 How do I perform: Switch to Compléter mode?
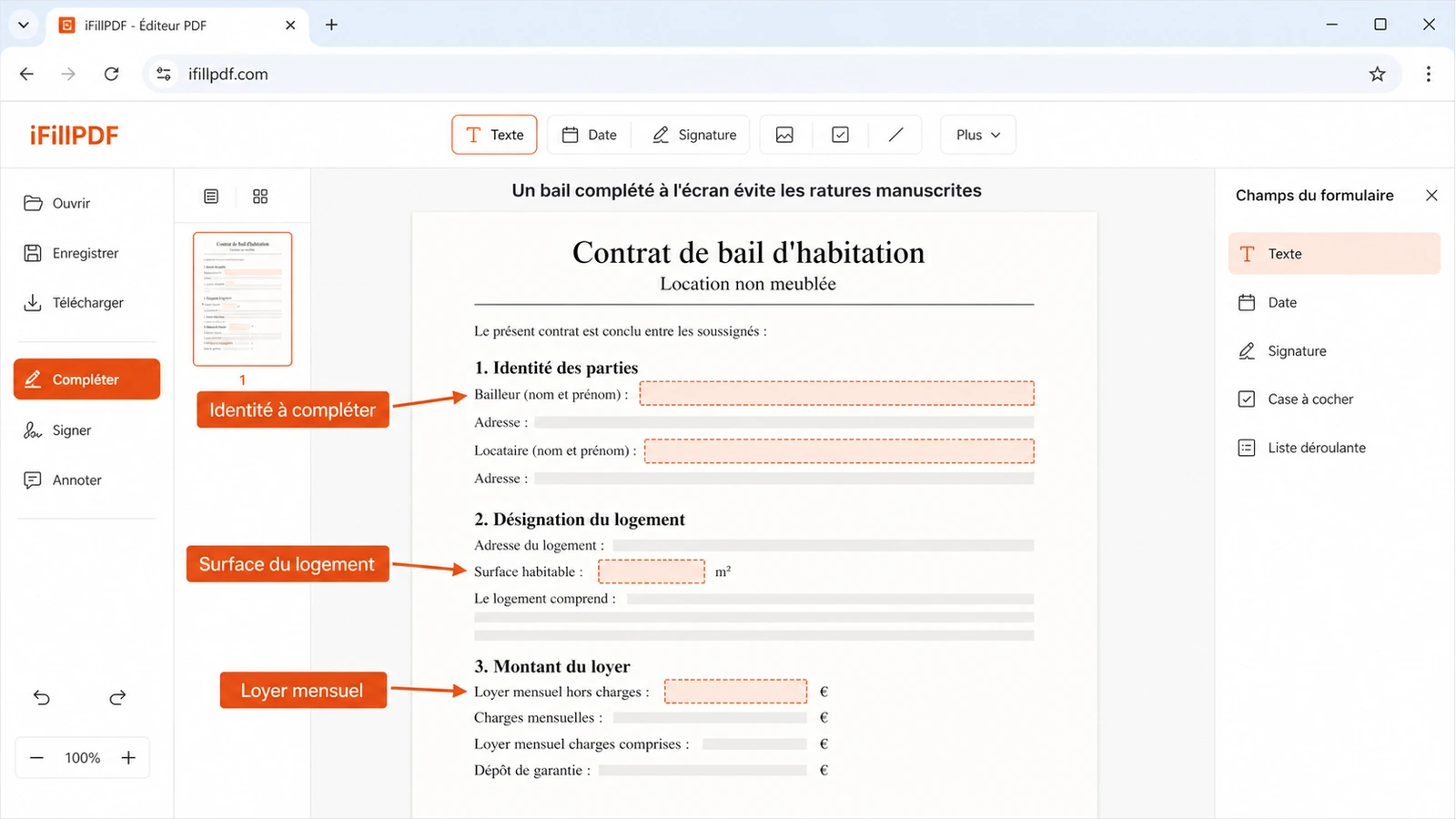pyautogui.click(x=86, y=379)
